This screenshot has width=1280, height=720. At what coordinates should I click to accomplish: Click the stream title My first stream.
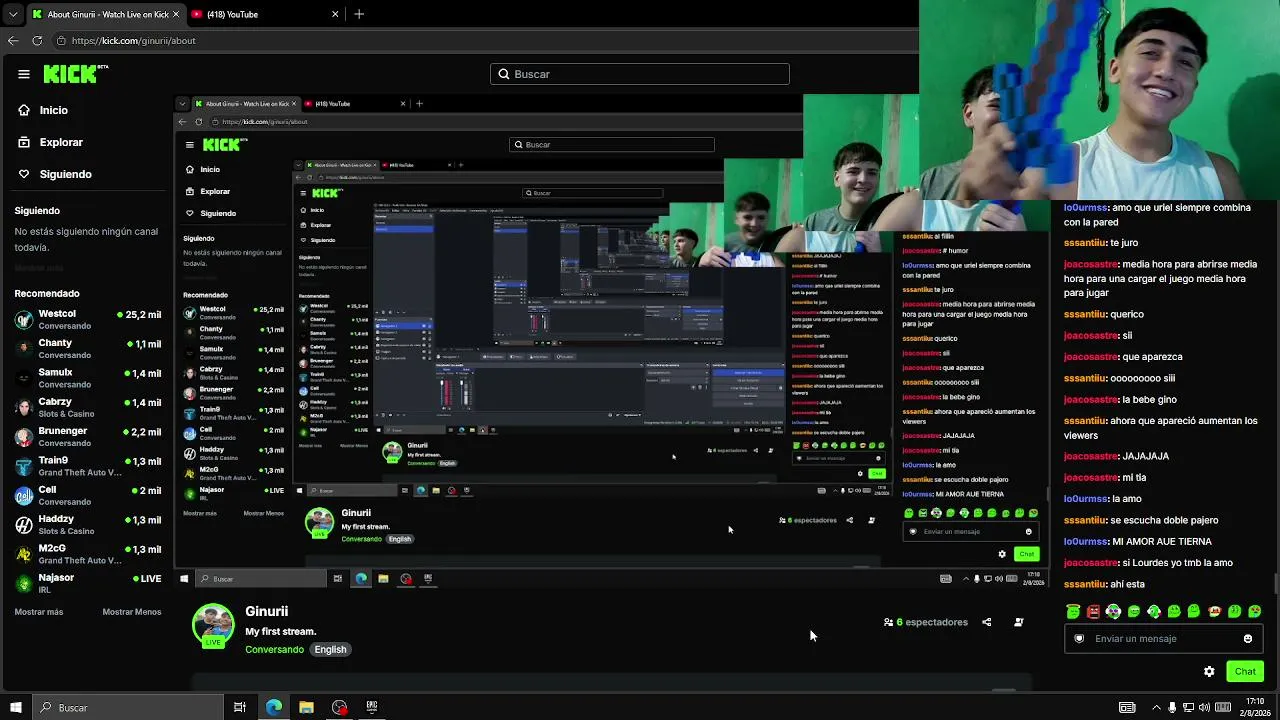pyautogui.click(x=281, y=632)
